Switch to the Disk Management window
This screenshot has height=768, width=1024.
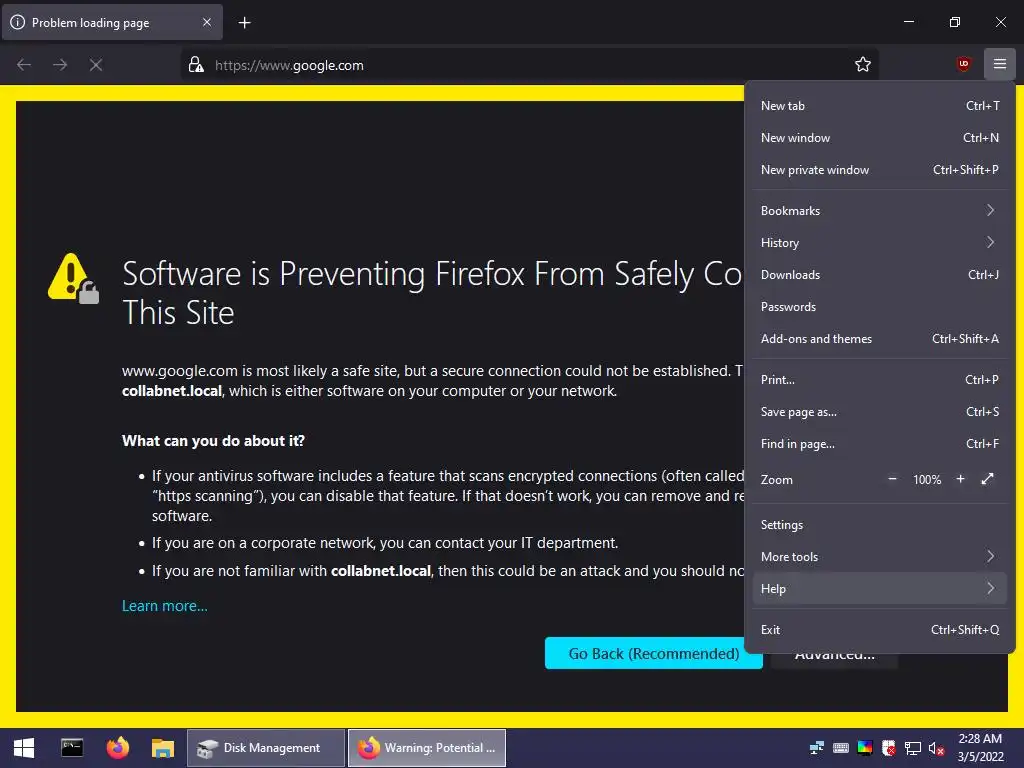(x=266, y=748)
